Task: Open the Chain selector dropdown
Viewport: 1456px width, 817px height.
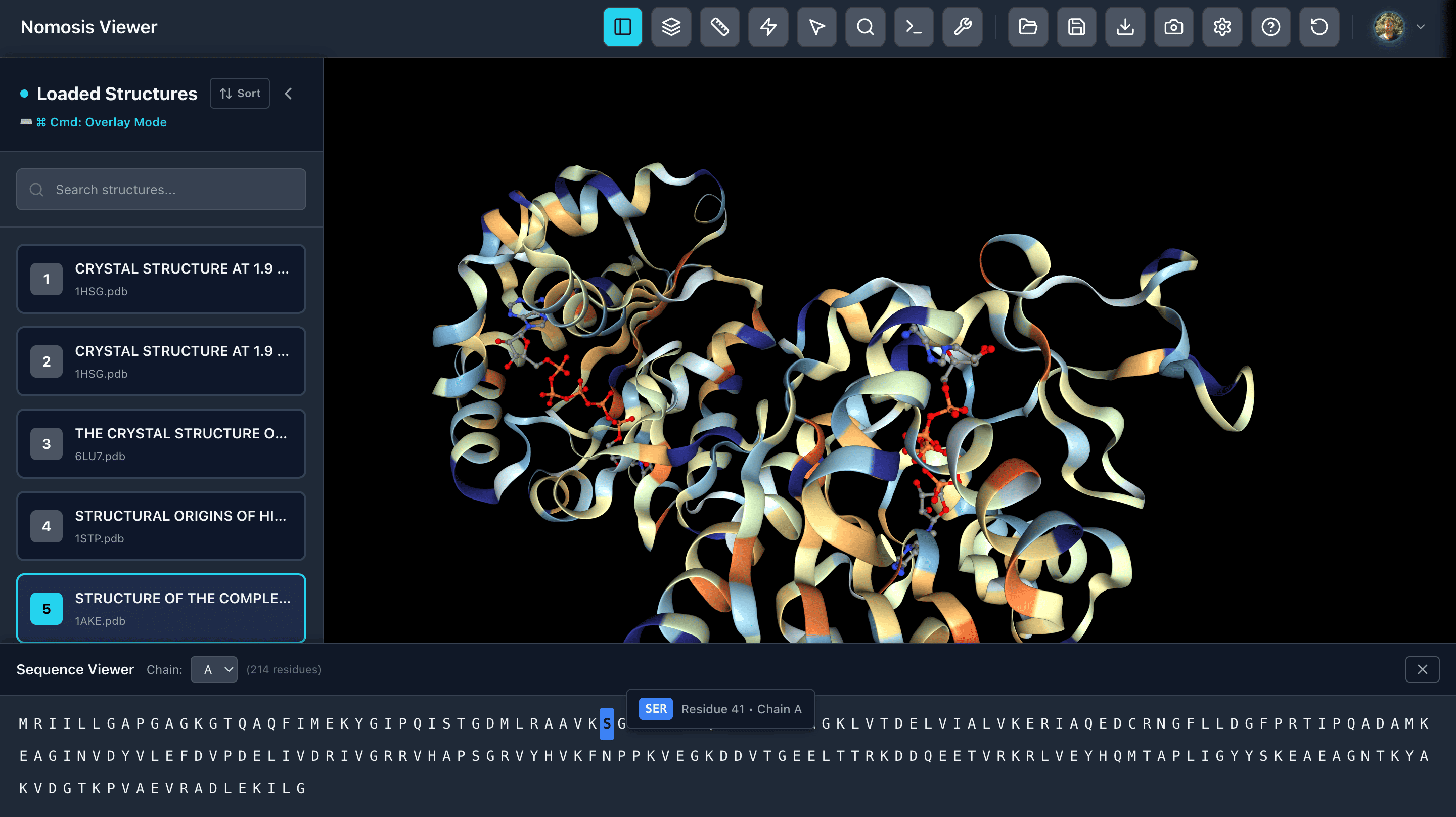Action: [x=214, y=669]
